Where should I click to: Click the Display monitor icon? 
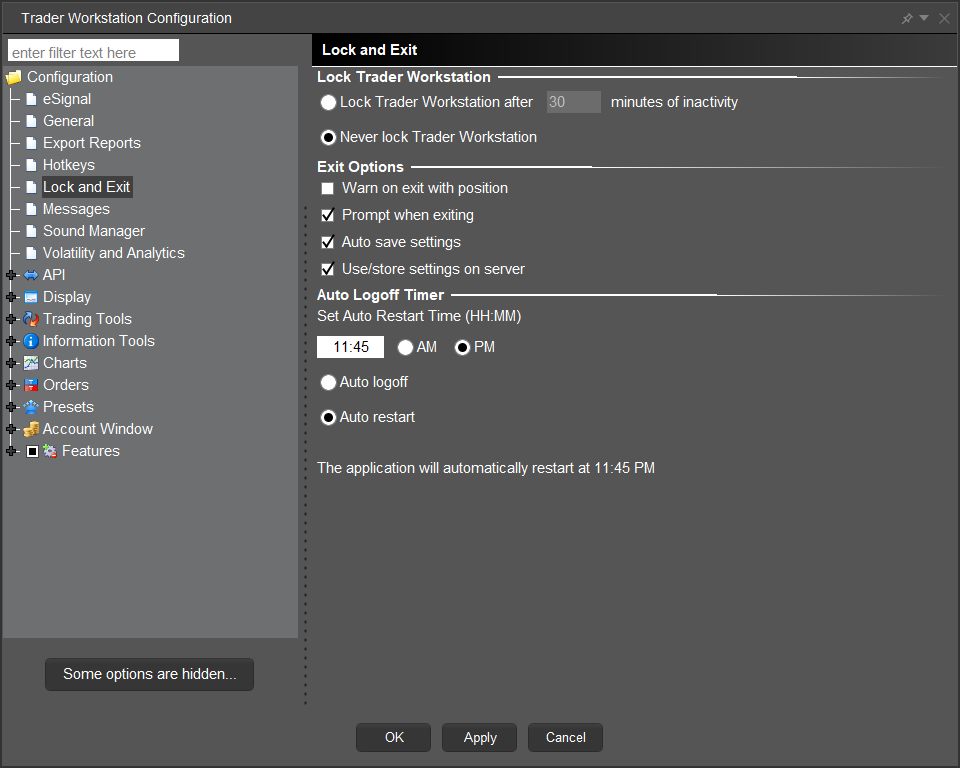[31, 297]
